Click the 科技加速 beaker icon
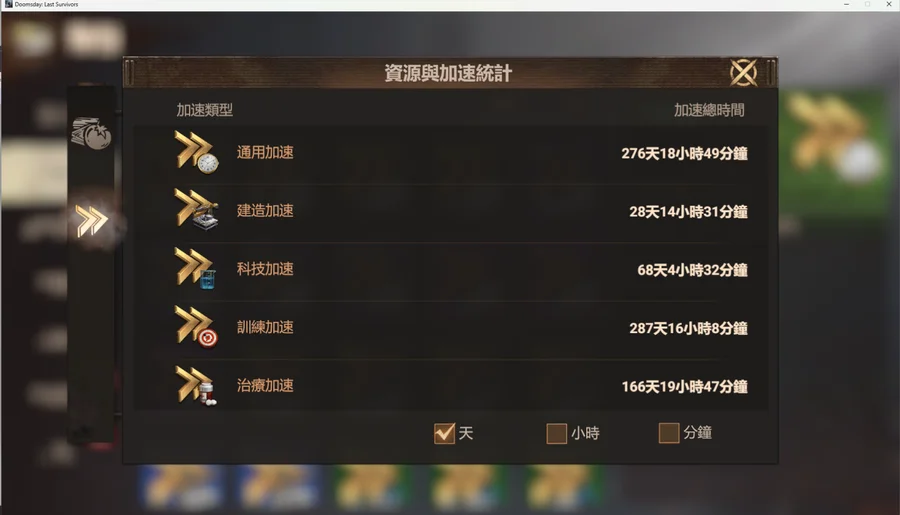Viewport: 900px width, 515px height. pyautogui.click(x=196, y=269)
